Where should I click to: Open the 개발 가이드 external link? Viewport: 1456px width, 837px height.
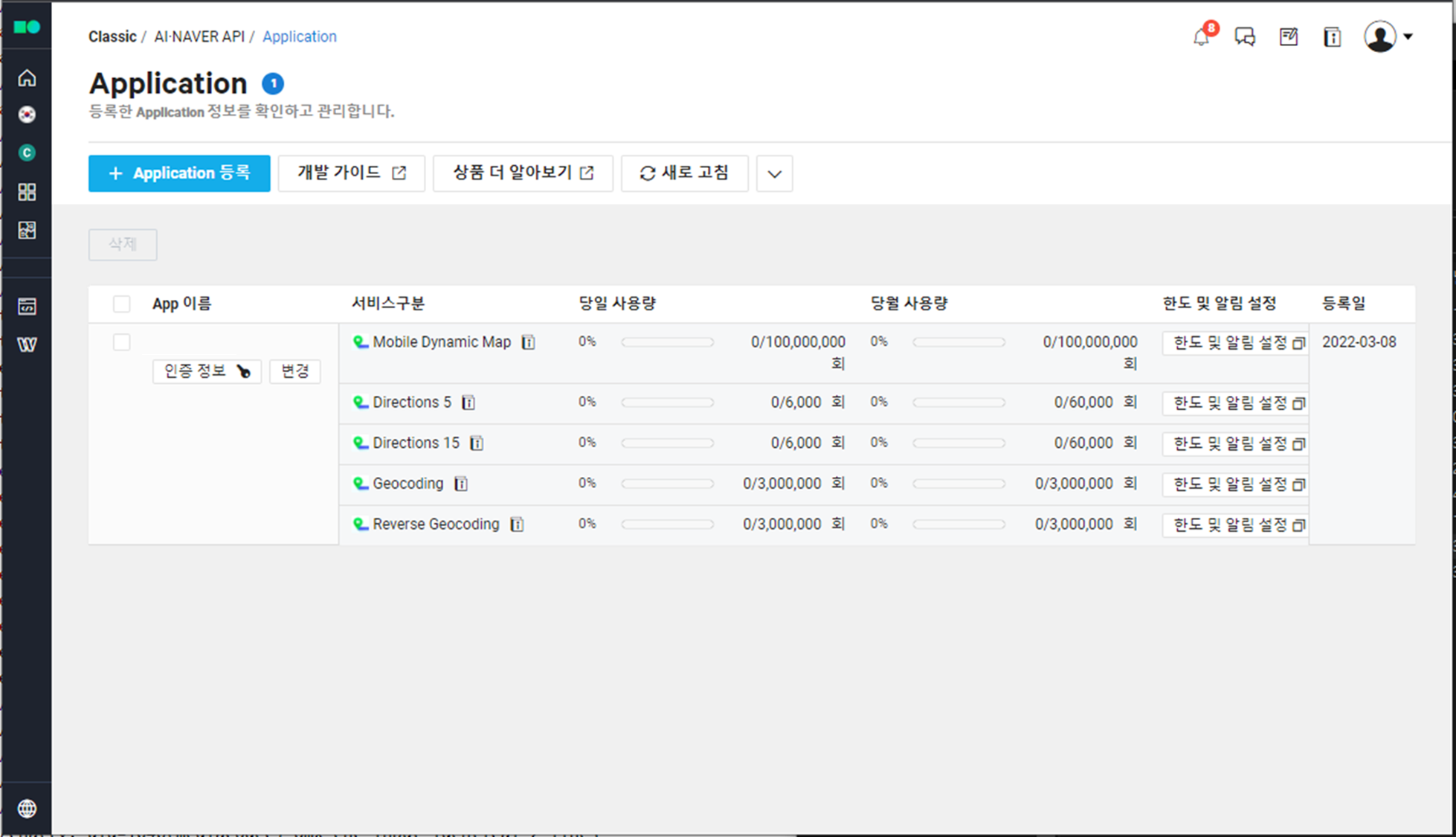351,173
